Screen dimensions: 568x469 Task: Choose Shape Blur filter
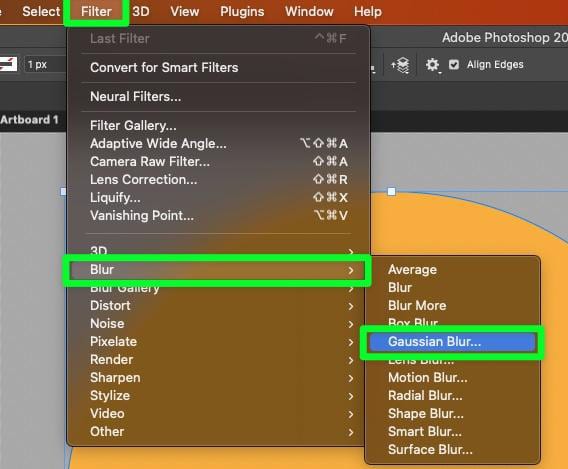pos(452,414)
